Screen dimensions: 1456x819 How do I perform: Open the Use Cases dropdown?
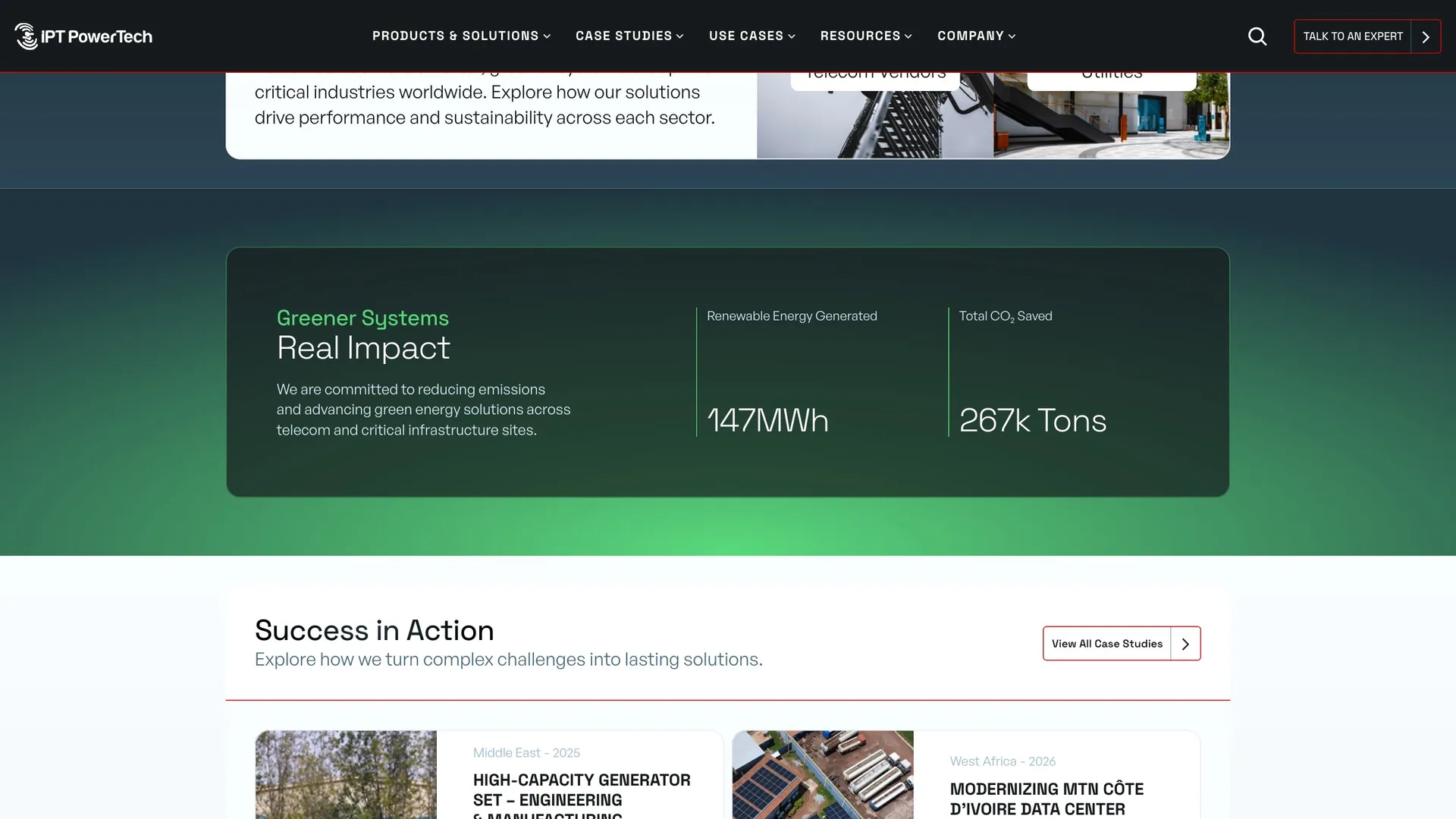pyautogui.click(x=752, y=36)
